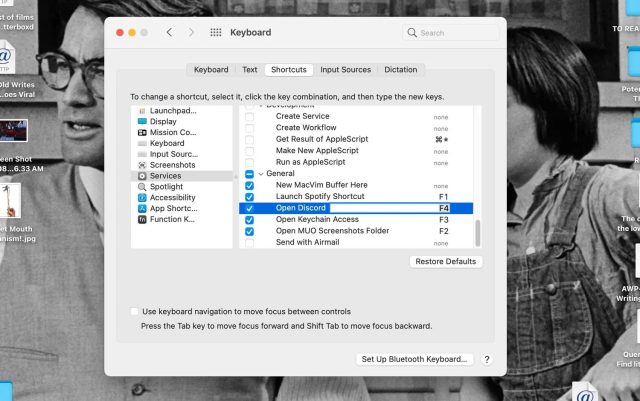This screenshot has height=401, width=640.
Task: Click into the Search field
Action: [451, 33]
